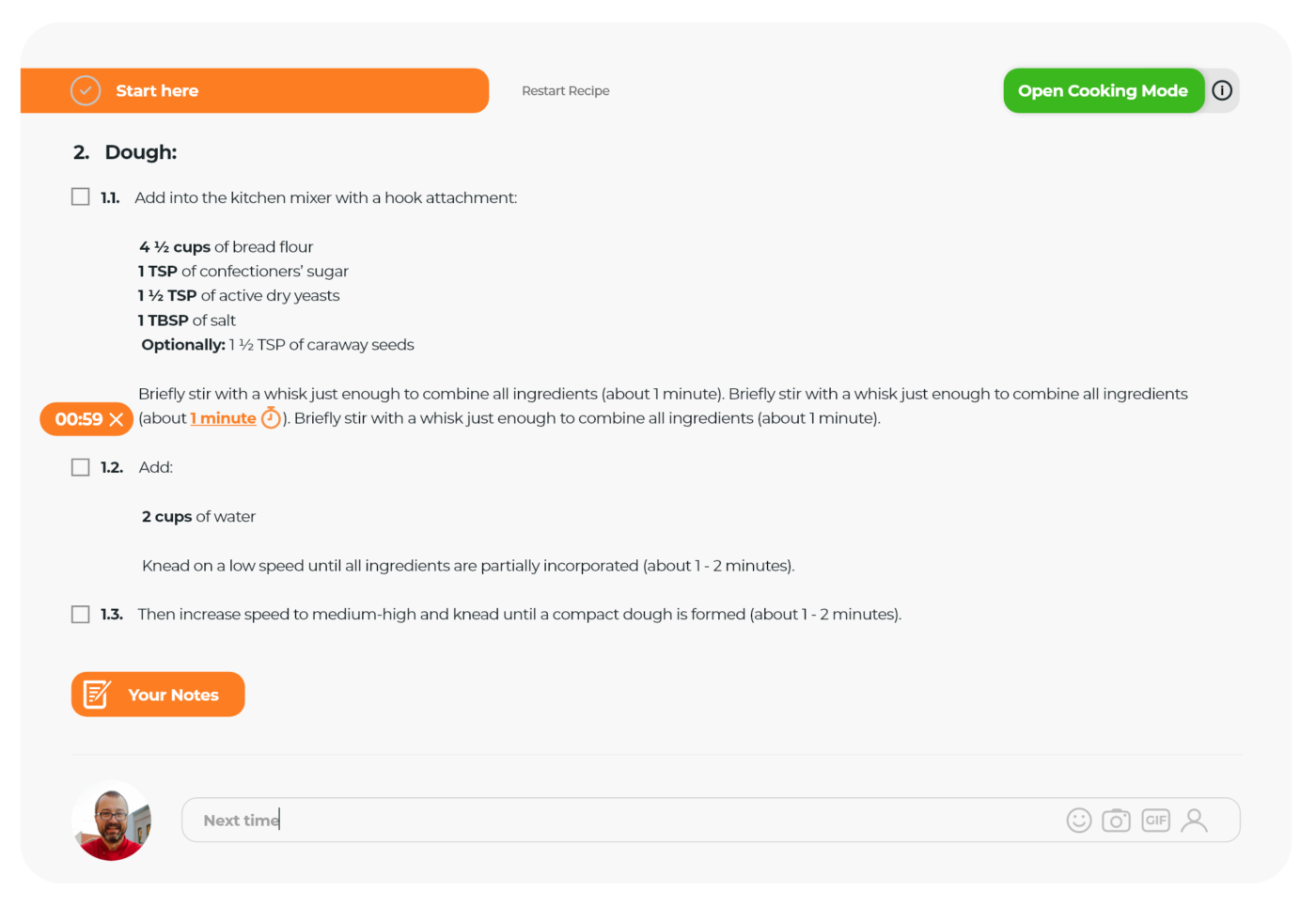
Task: Click the mention person icon in comment box
Action: (x=1195, y=821)
